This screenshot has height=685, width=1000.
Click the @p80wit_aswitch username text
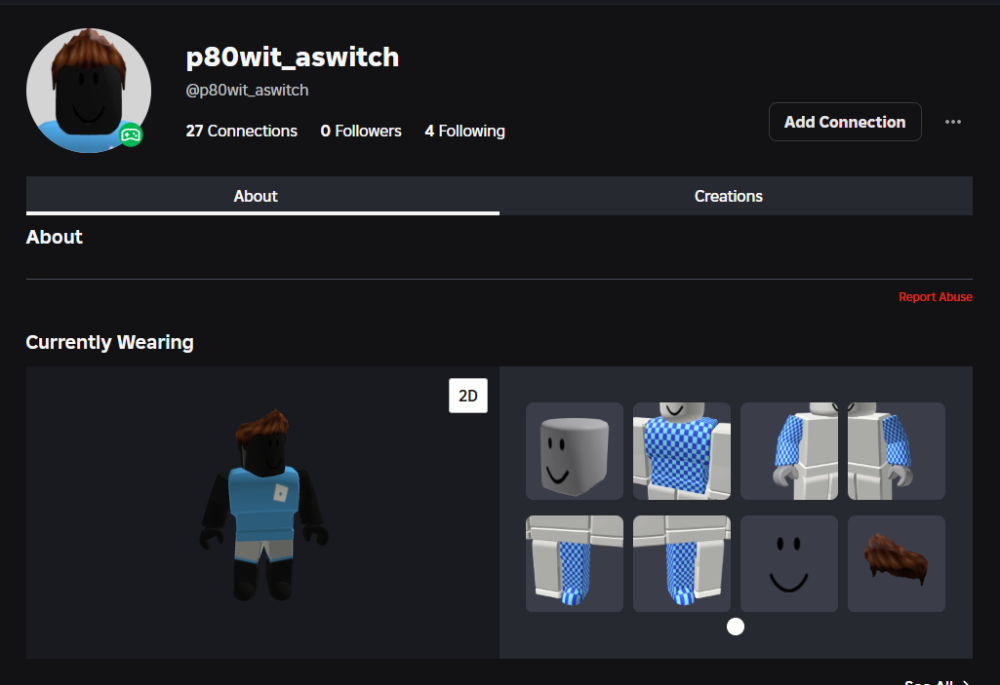click(x=247, y=91)
